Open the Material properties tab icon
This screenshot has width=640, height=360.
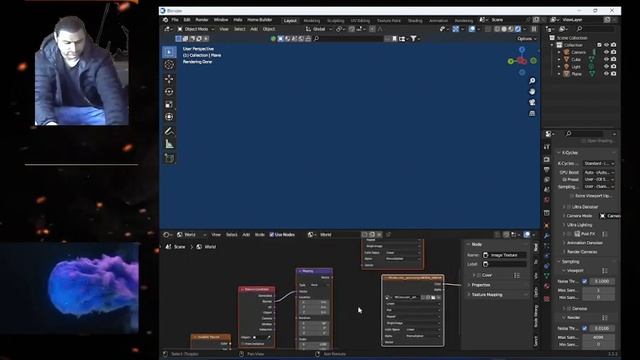tap(547, 287)
